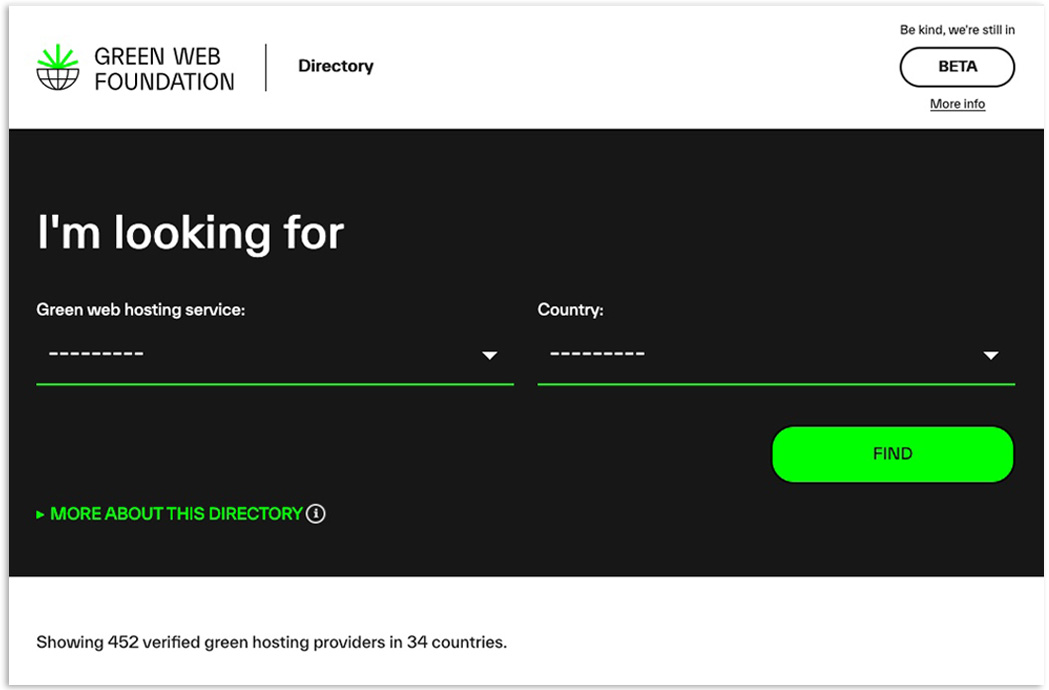The image size is (1049, 690).
Task: Select the dashed placeholder in Country field
Action: pos(597,353)
